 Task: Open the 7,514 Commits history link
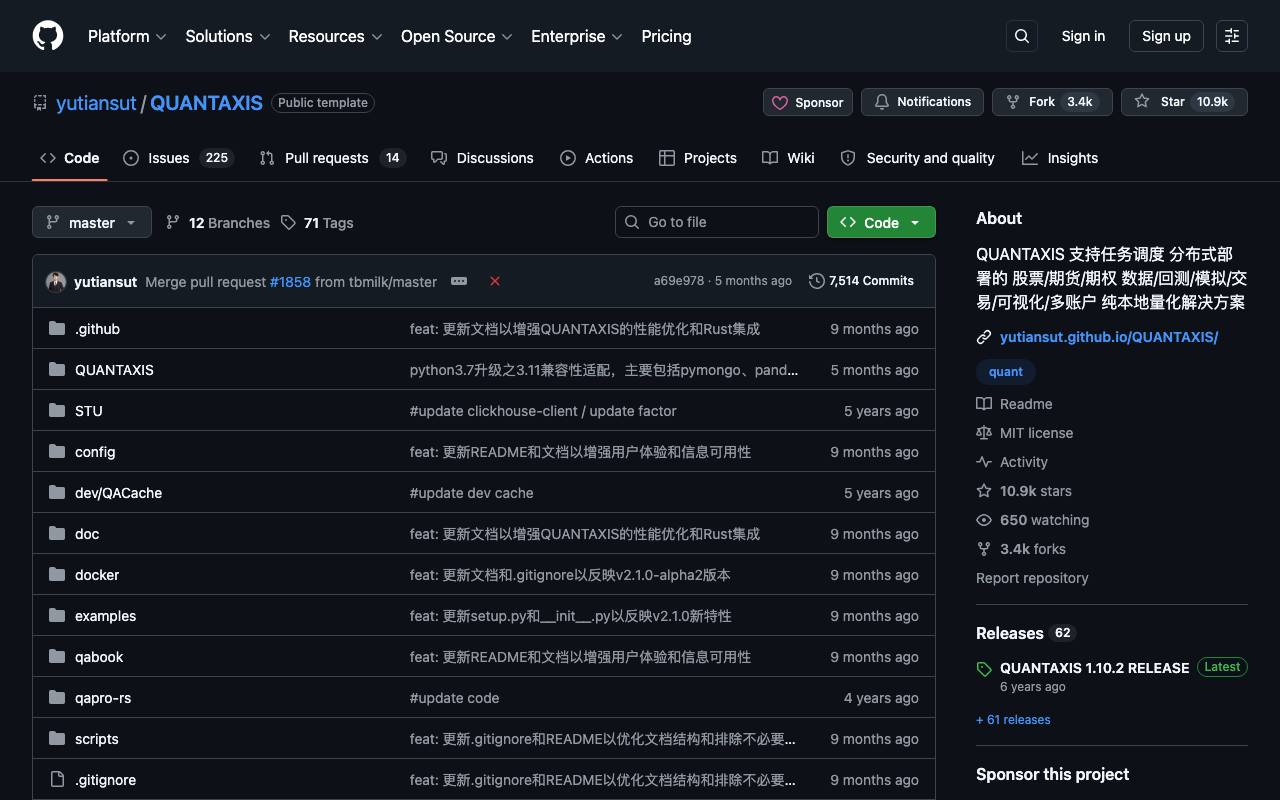pyautogui.click(x=861, y=281)
